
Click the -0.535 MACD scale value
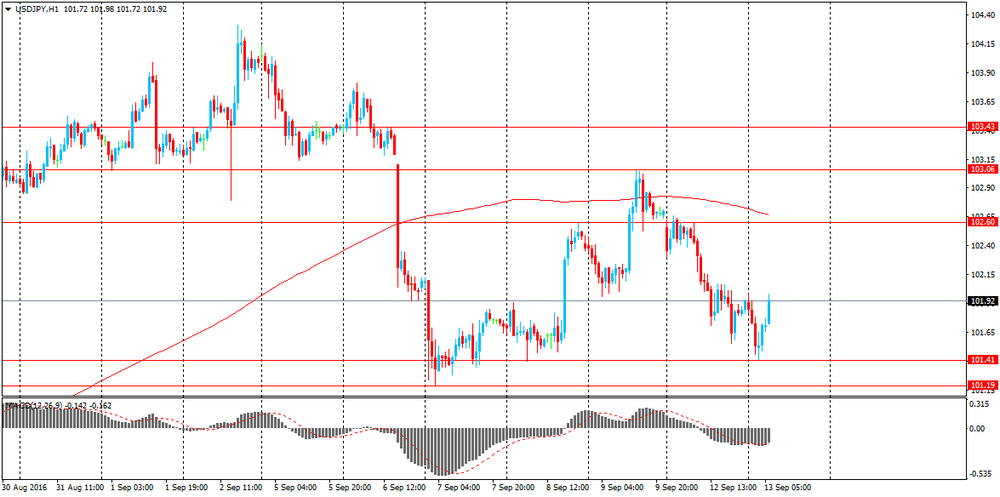click(x=982, y=474)
